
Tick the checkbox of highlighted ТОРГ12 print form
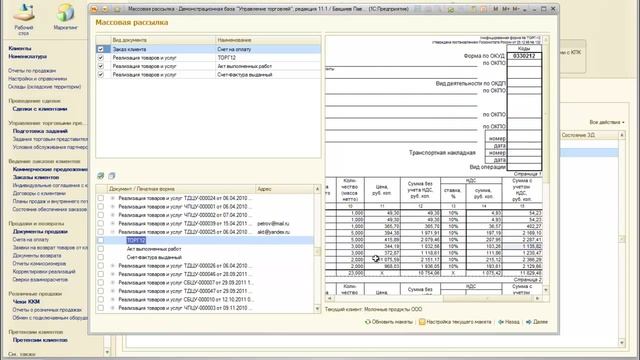pyautogui.click(x=100, y=240)
